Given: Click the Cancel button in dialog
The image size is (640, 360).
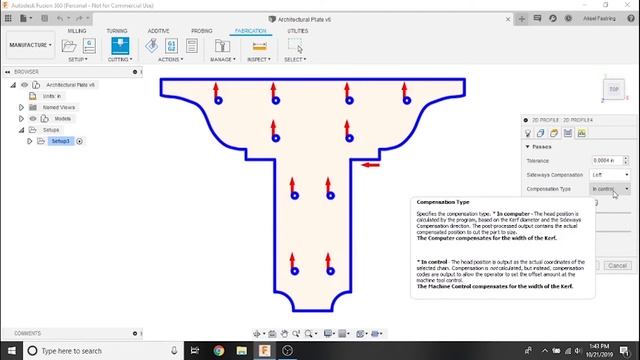Looking at the screenshot, I should tap(617, 266).
